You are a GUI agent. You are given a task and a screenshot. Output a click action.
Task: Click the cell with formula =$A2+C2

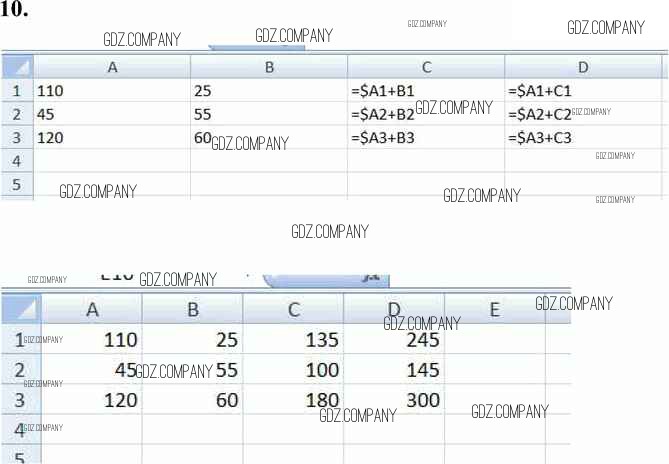click(x=583, y=113)
